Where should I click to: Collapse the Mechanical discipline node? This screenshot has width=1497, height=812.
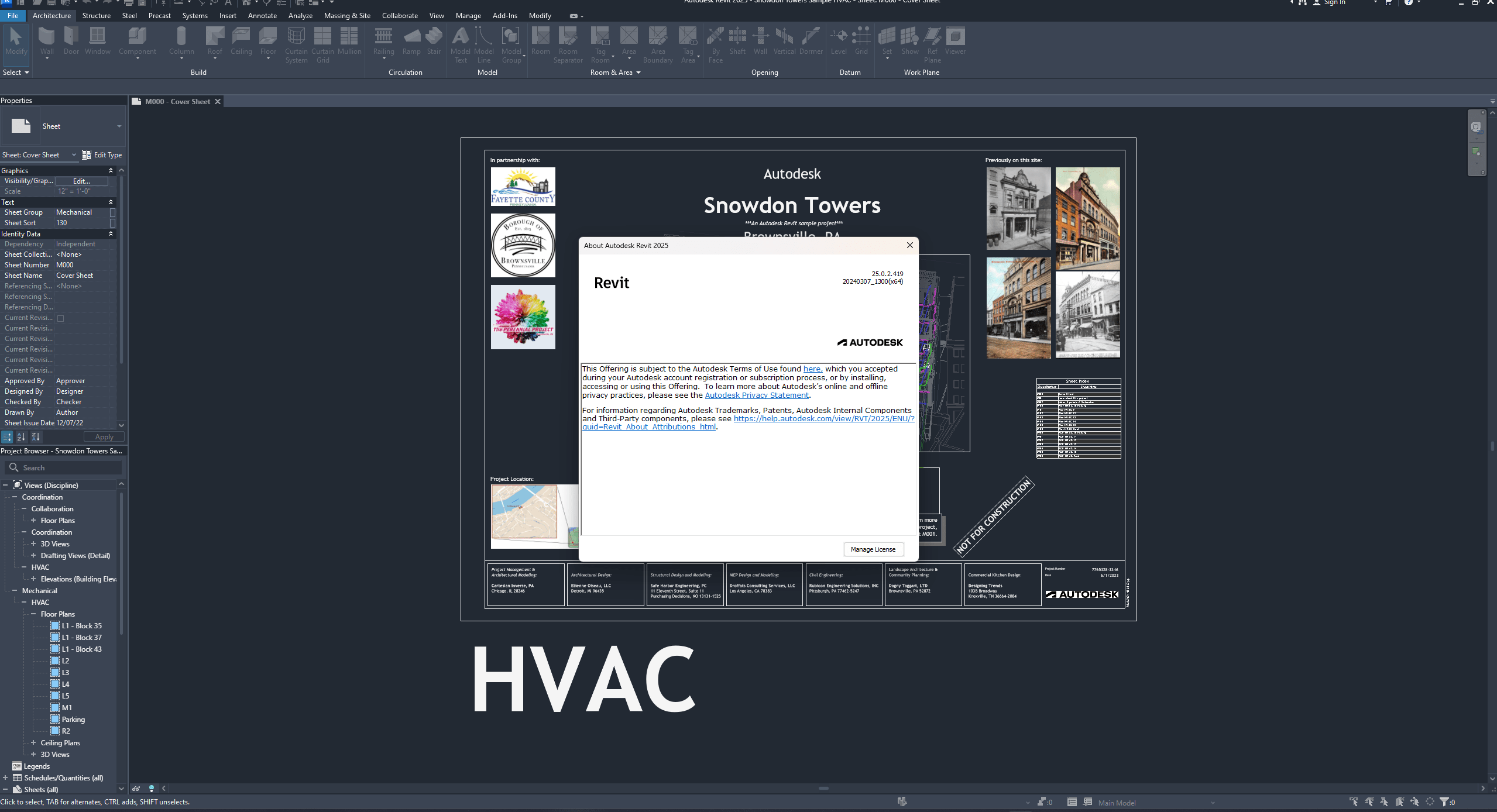click(x=15, y=590)
